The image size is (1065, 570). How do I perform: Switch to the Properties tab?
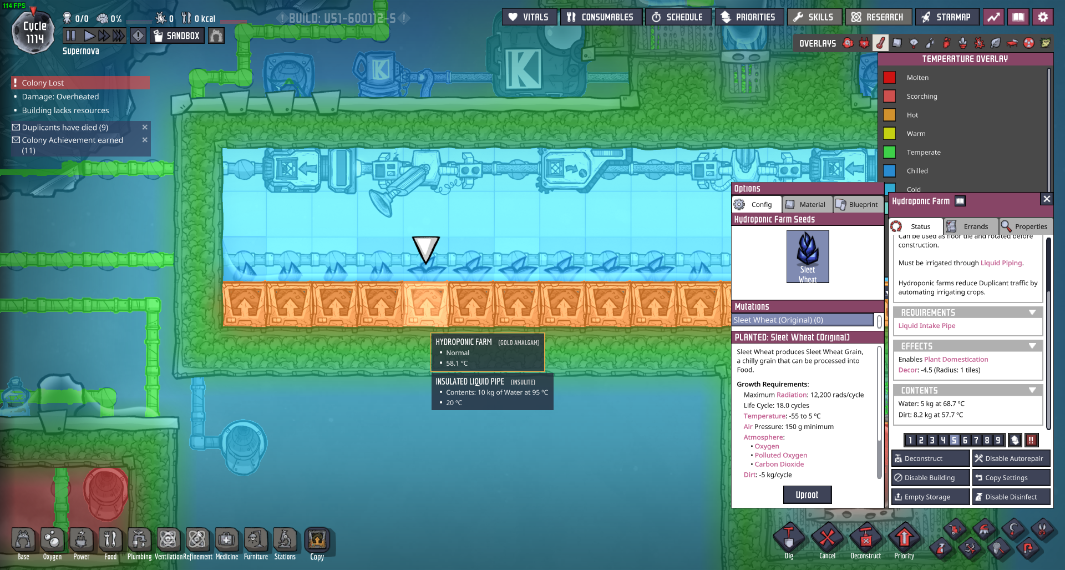click(1025, 226)
